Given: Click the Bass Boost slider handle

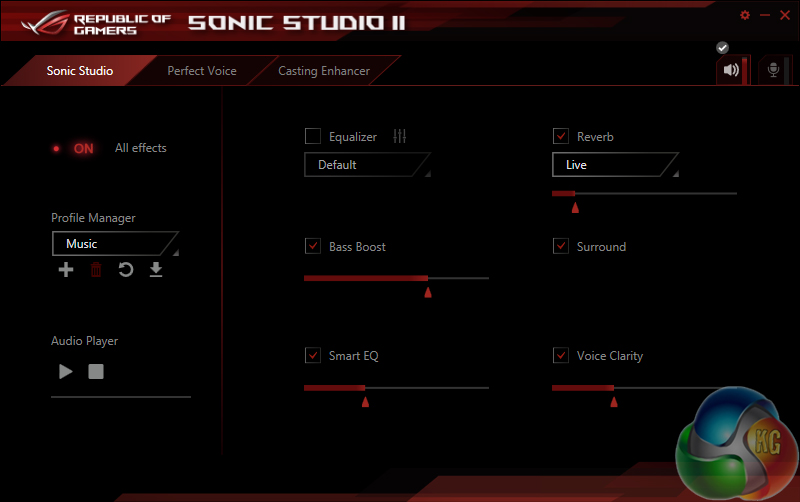Looking at the screenshot, I should [428, 292].
